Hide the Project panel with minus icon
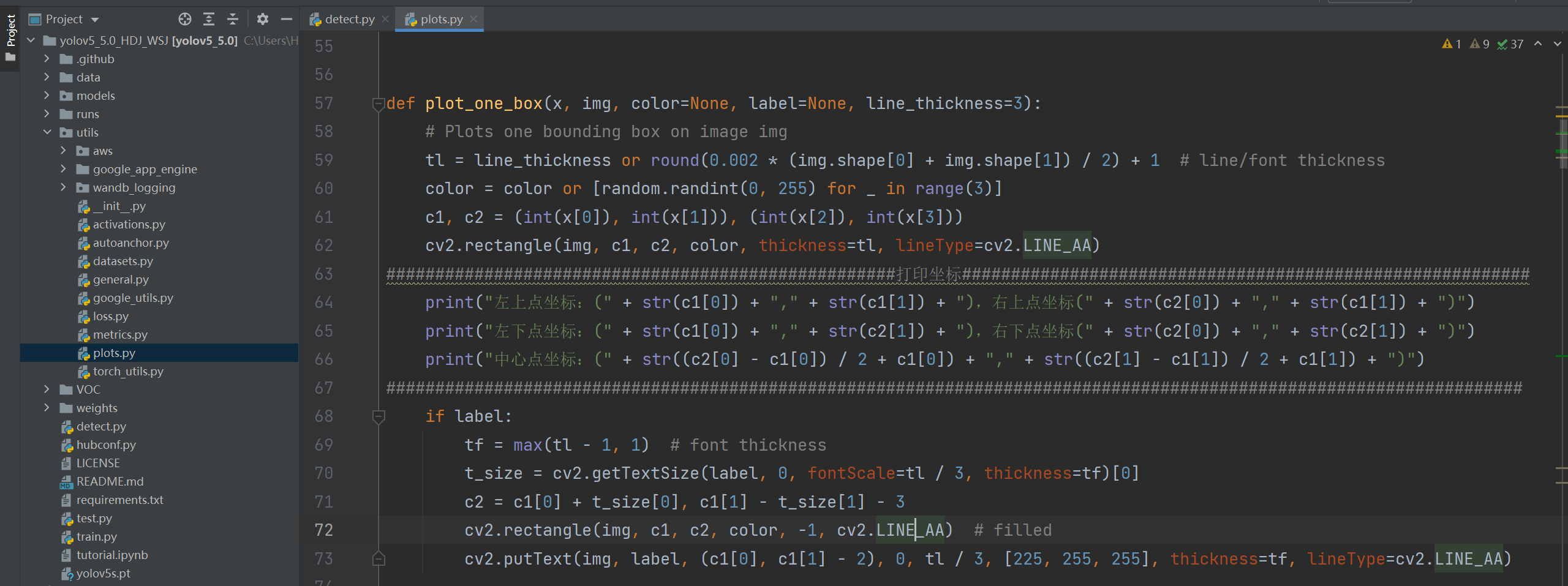This screenshot has width=1568, height=586. pyautogui.click(x=286, y=19)
